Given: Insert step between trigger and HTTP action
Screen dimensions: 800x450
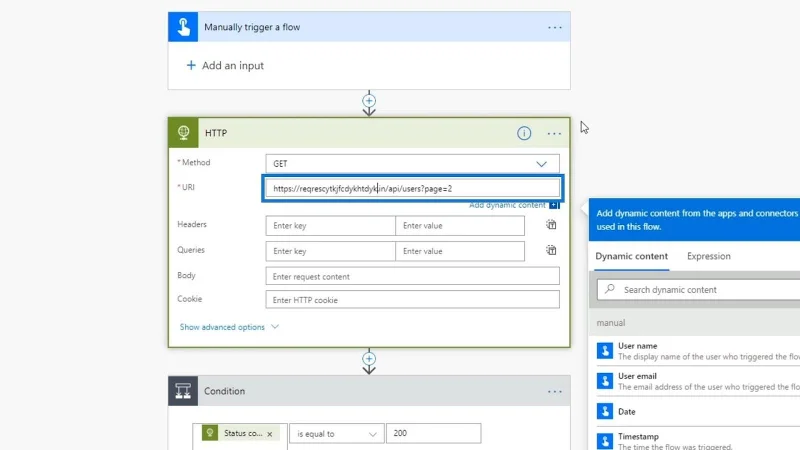Looking at the screenshot, I should pyautogui.click(x=369, y=101).
